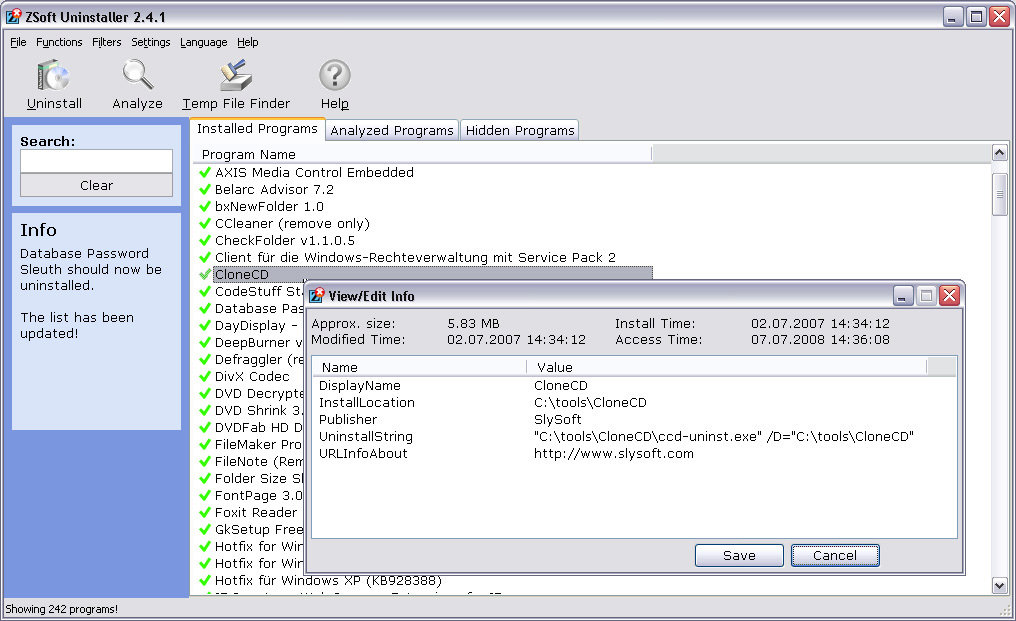Switch to the Hidden Programs tab
1016x621 pixels.
click(x=520, y=130)
